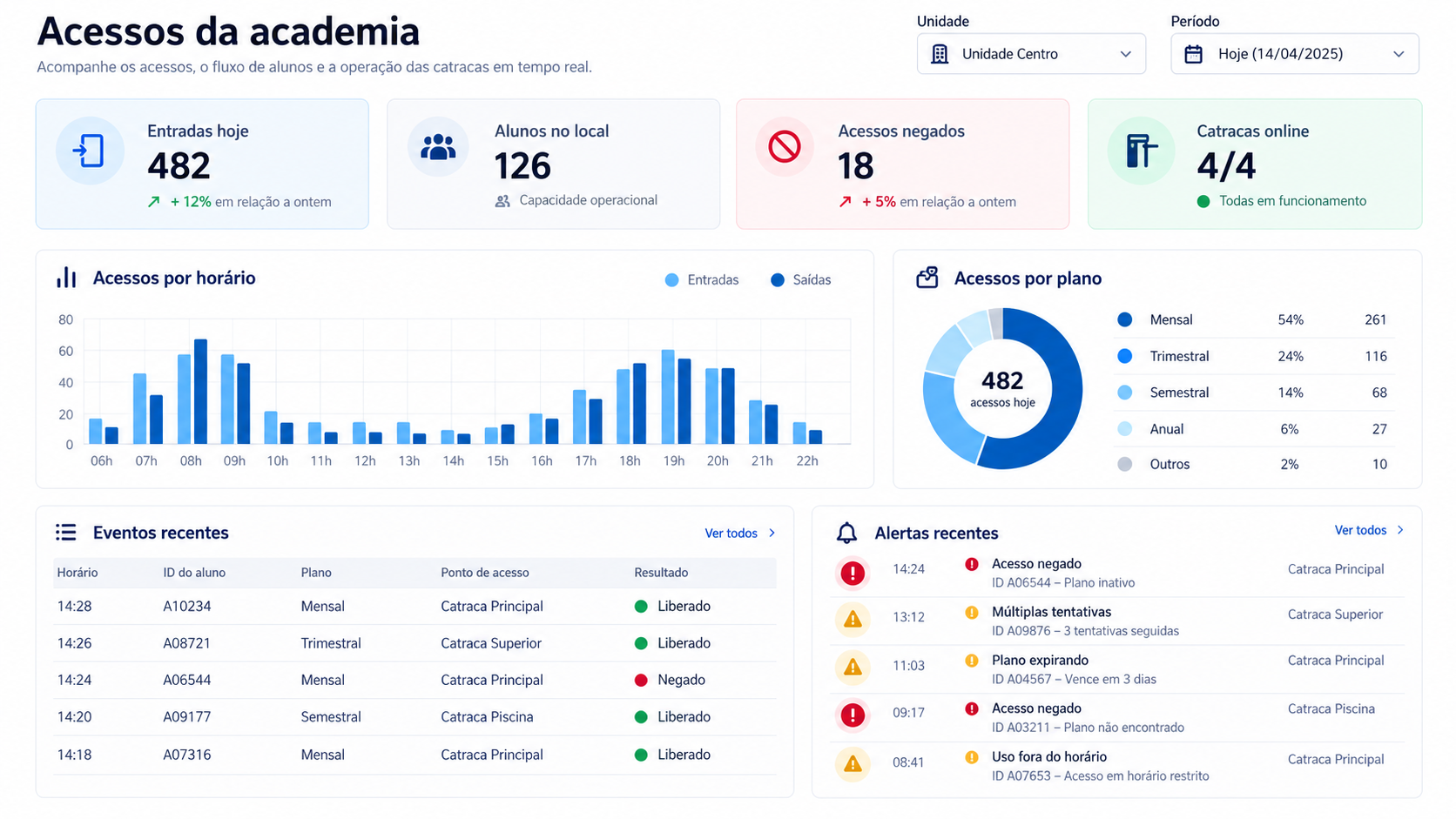This screenshot has width=1456, height=819.
Task: Click the 19h Entradas bar in the chart
Action: pyautogui.click(x=668, y=397)
